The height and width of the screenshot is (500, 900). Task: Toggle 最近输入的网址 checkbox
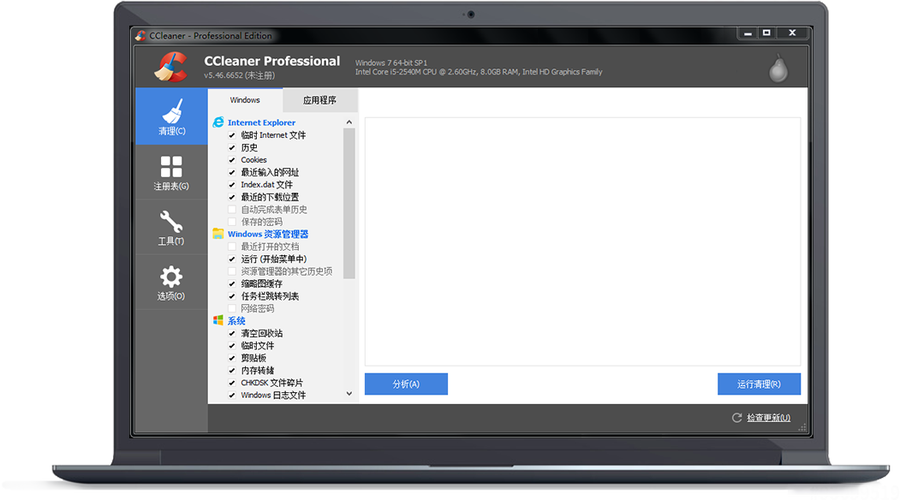click(x=232, y=172)
